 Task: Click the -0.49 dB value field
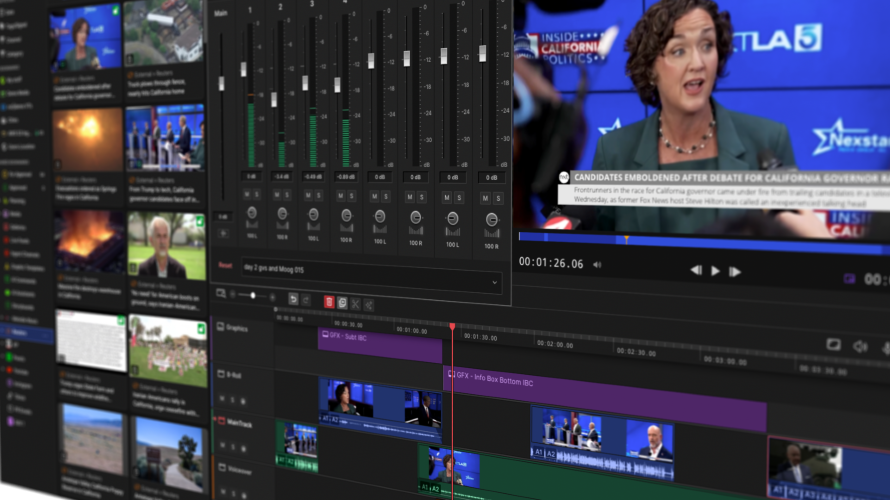tap(313, 177)
